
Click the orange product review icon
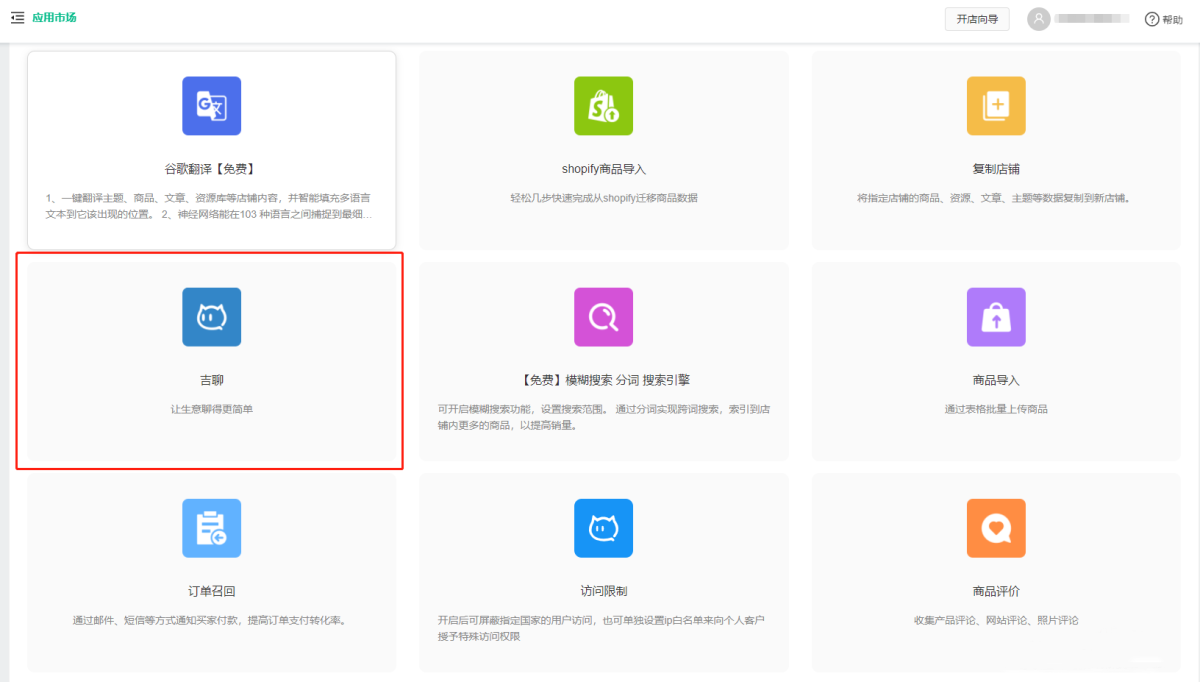tap(995, 528)
